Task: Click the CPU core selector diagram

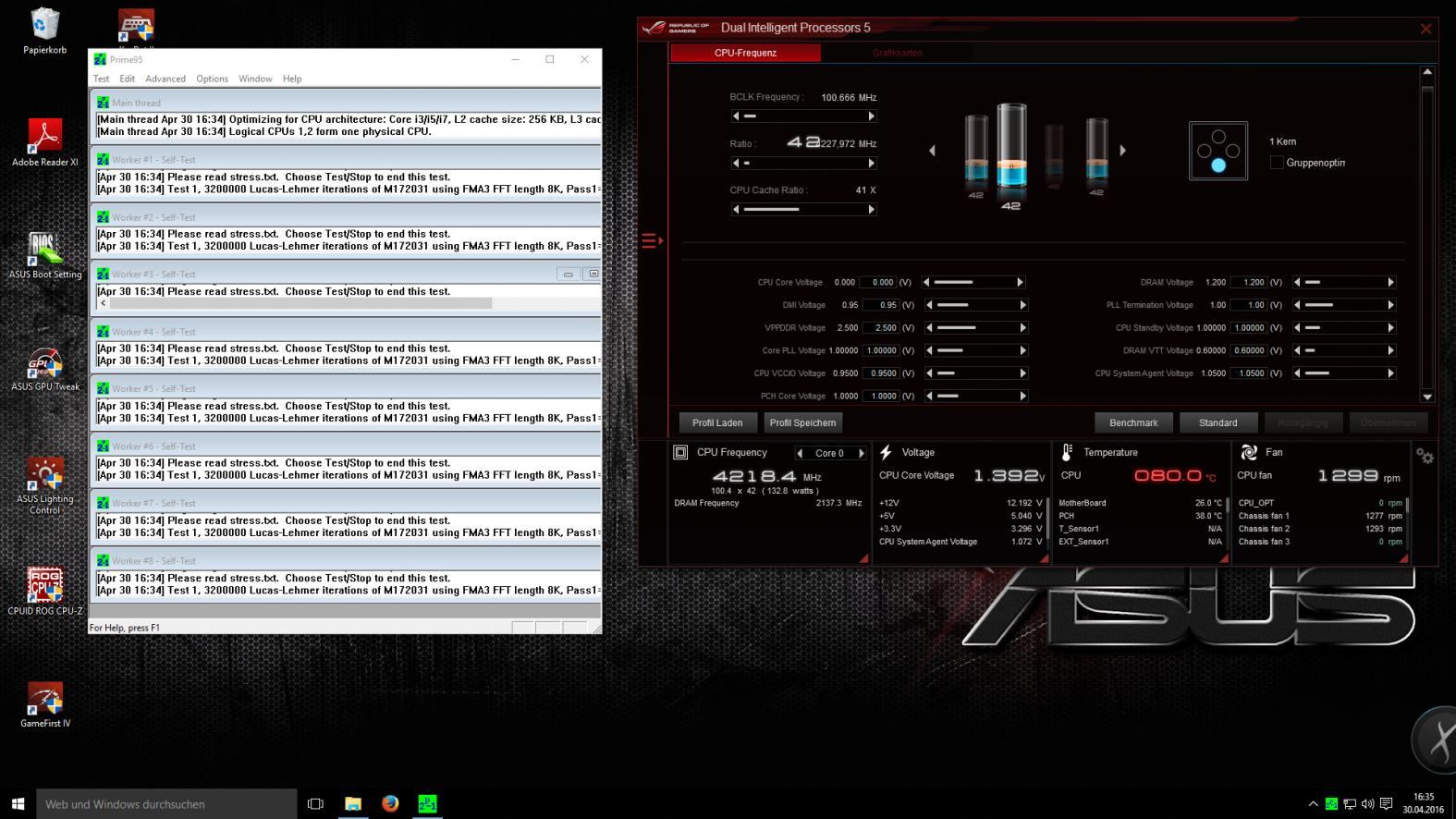Action: [1217, 151]
